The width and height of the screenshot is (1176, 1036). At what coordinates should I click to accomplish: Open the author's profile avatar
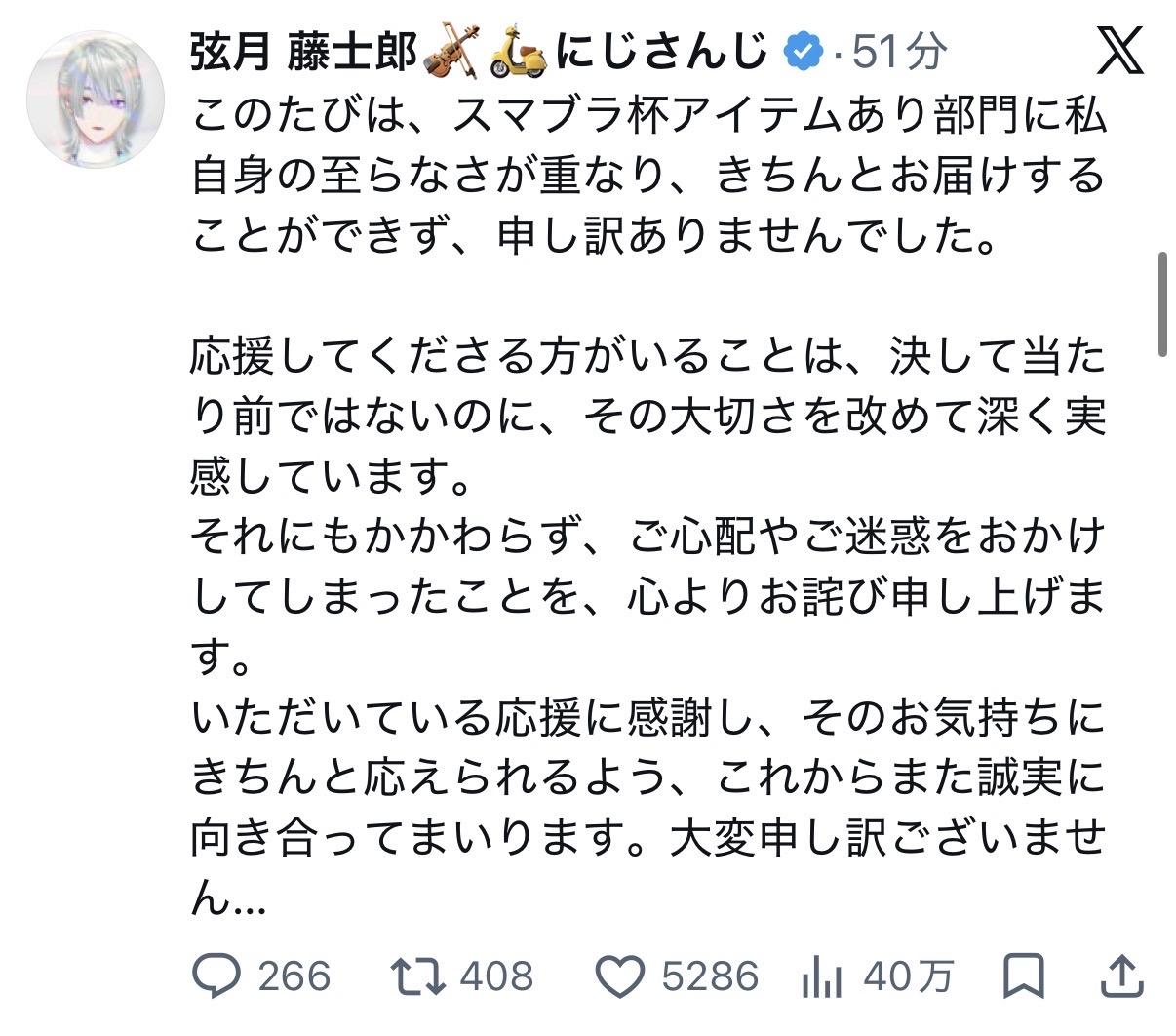point(95,100)
